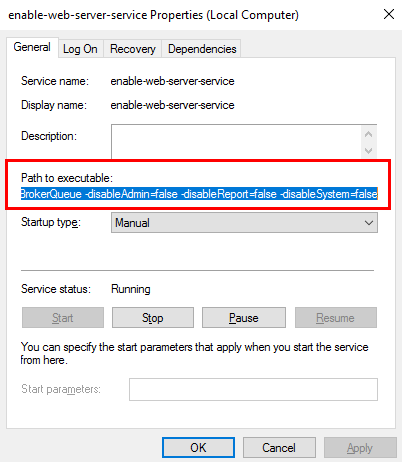Confirm with the OK button
This screenshot has height=462, width=402.
198,448
